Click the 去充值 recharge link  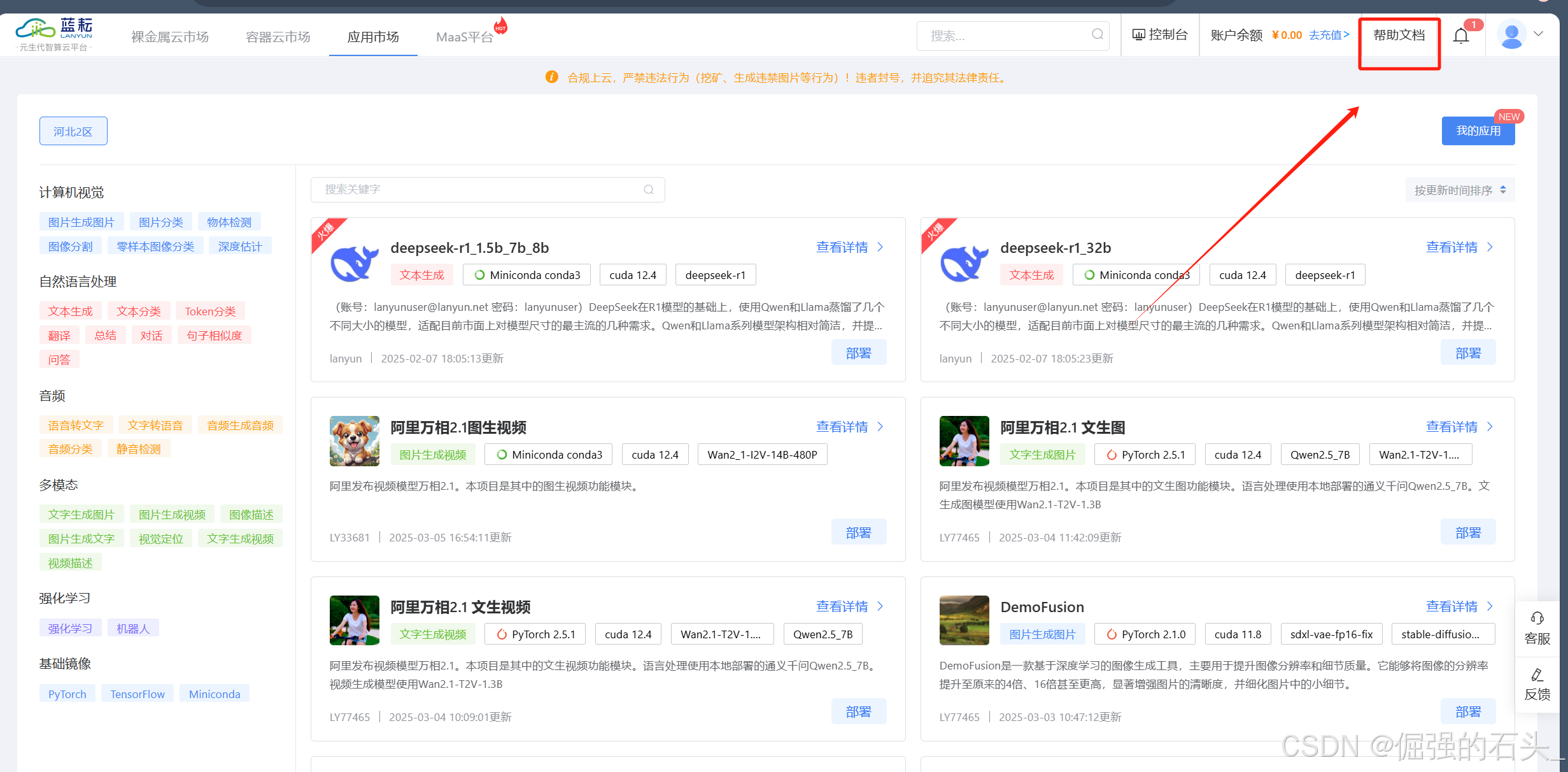click(1329, 35)
